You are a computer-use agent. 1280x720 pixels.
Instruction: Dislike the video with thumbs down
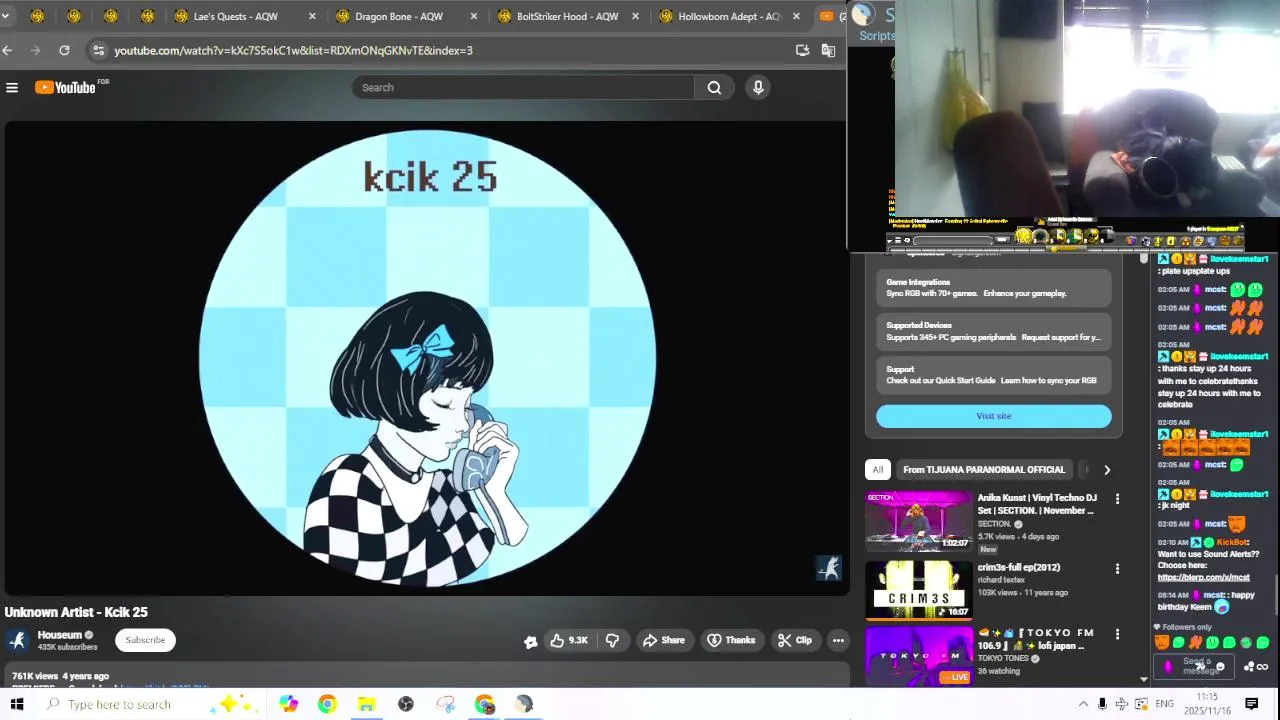point(612,640)
